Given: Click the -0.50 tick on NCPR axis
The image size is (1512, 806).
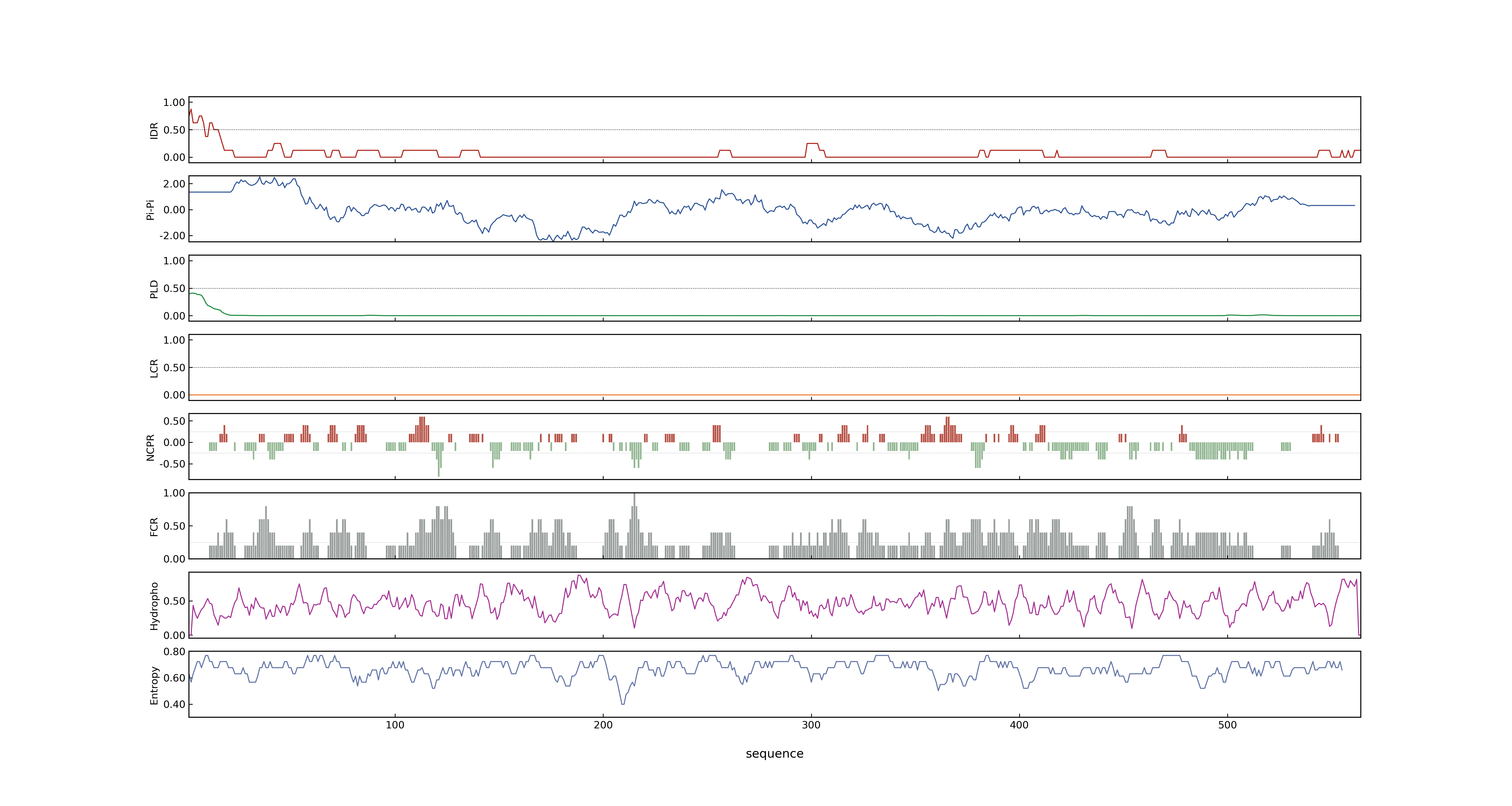Looking at the screenshot, I should (x=172, y=464).
